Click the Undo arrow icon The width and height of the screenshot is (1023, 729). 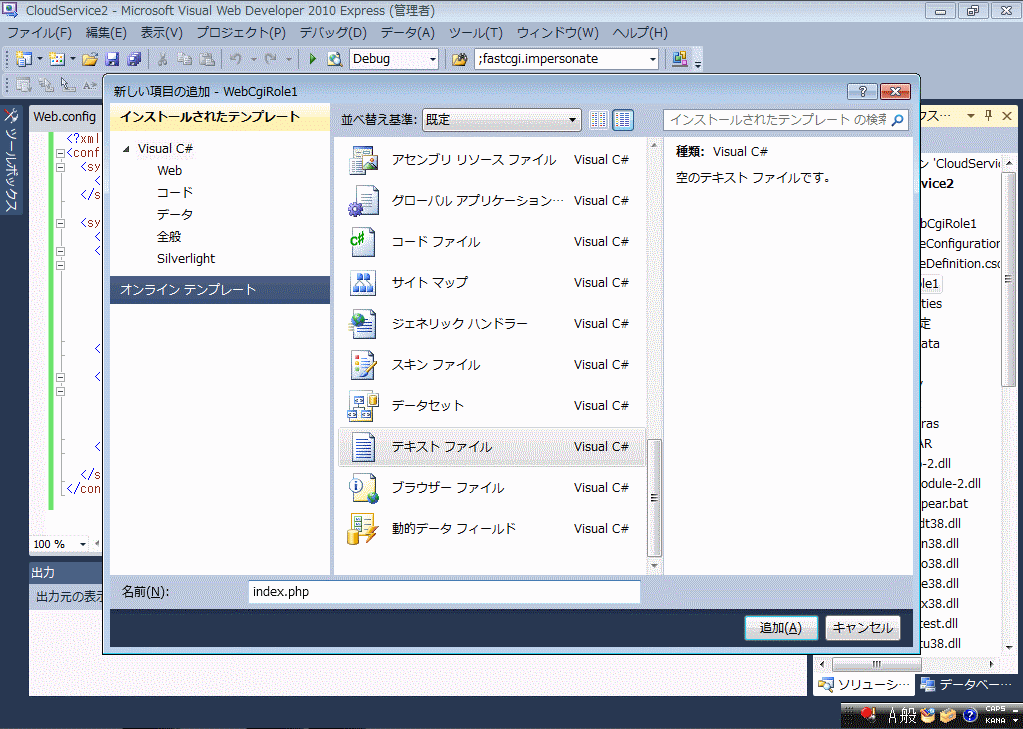[236, 59]
